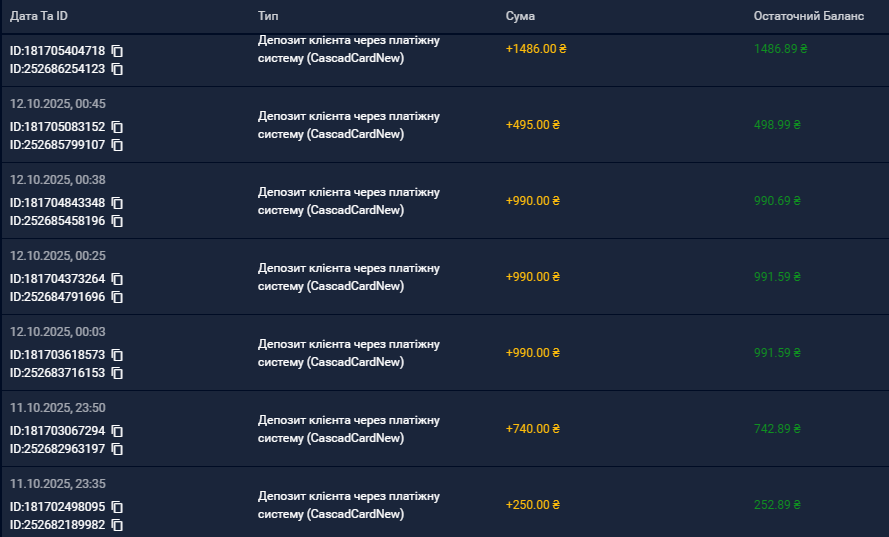Copy transaction ID 181705404718
The width and height of the screenshot is (889, 537).
pyautogui.click(x=117, y=51)
